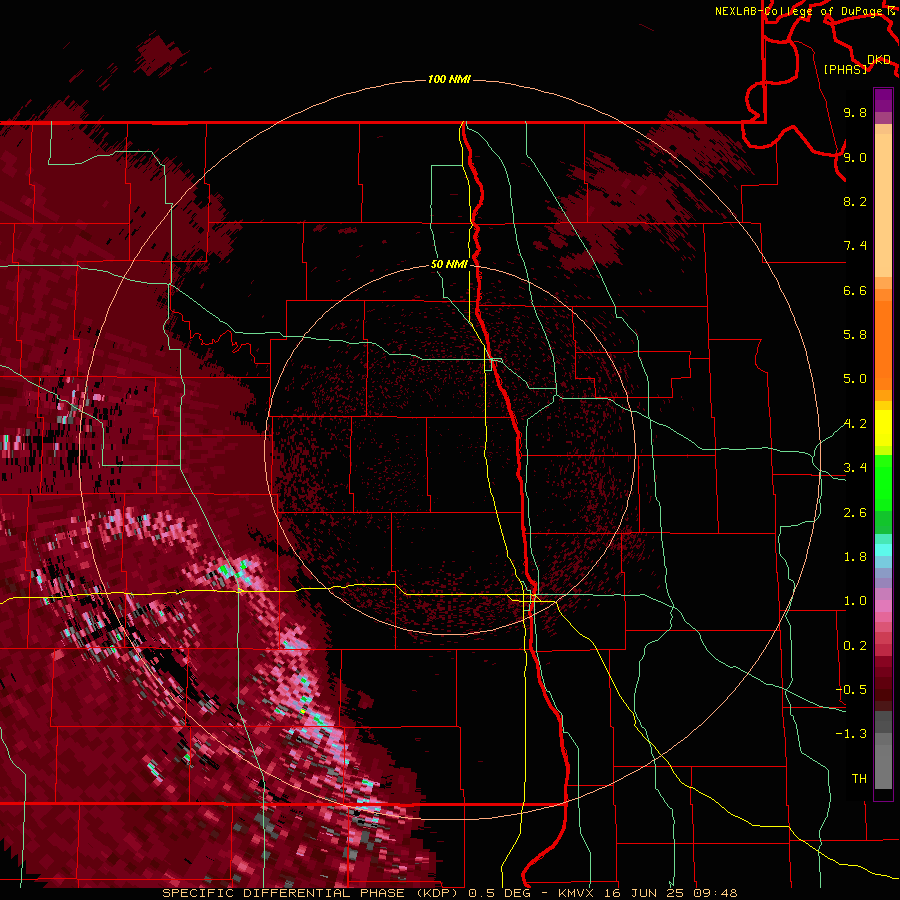Click the 'NEXLAB-College of DuPage' credit text
The width and height of the screenshot is (900, 900).
(798, 11)
